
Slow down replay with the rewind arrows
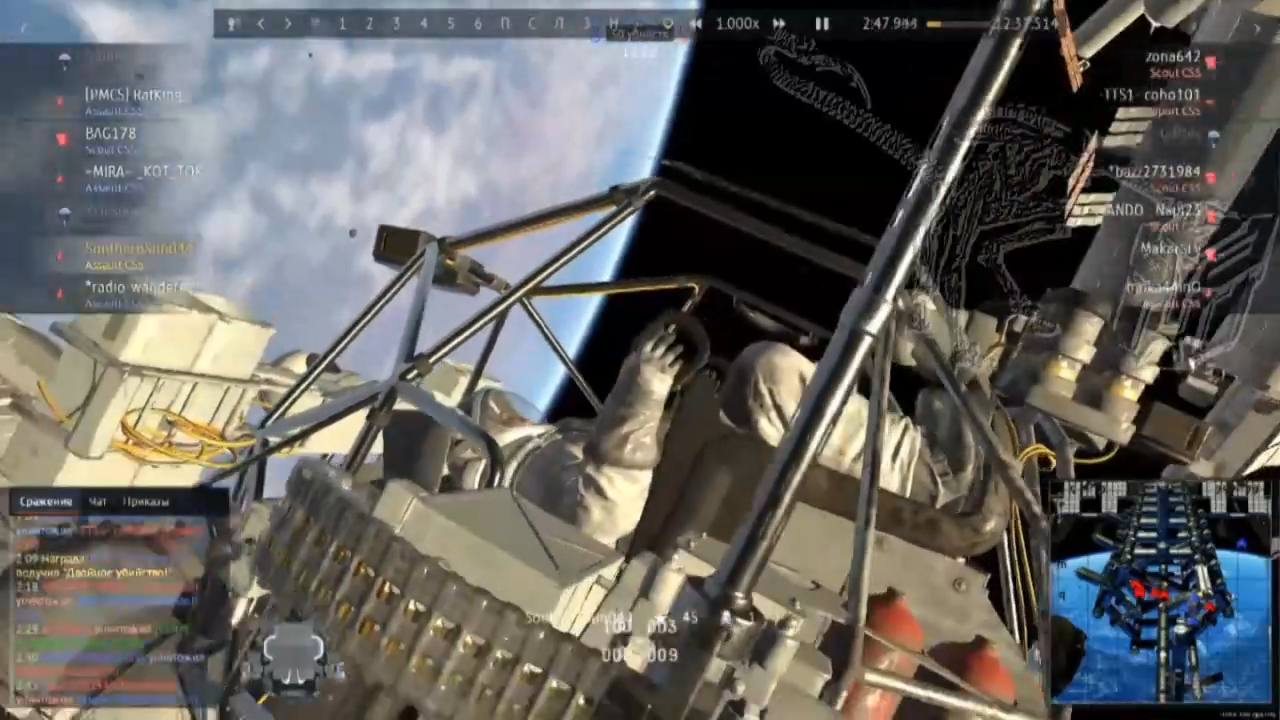point(695,24)
